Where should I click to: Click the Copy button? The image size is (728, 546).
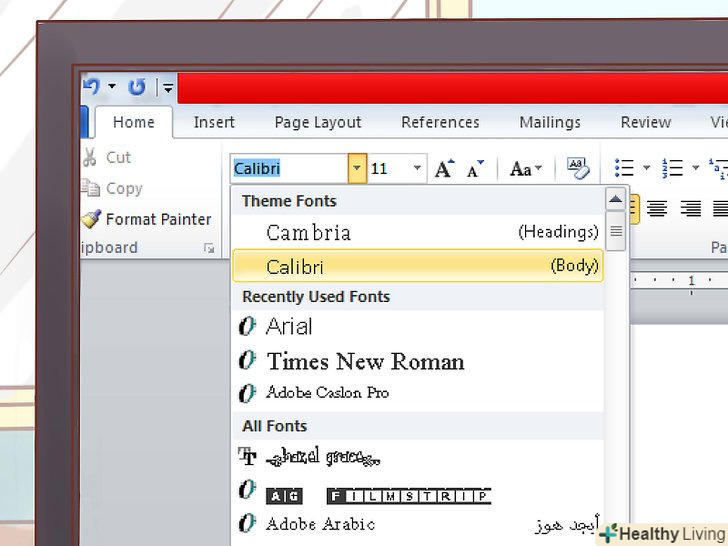click(x=112, y=188)
